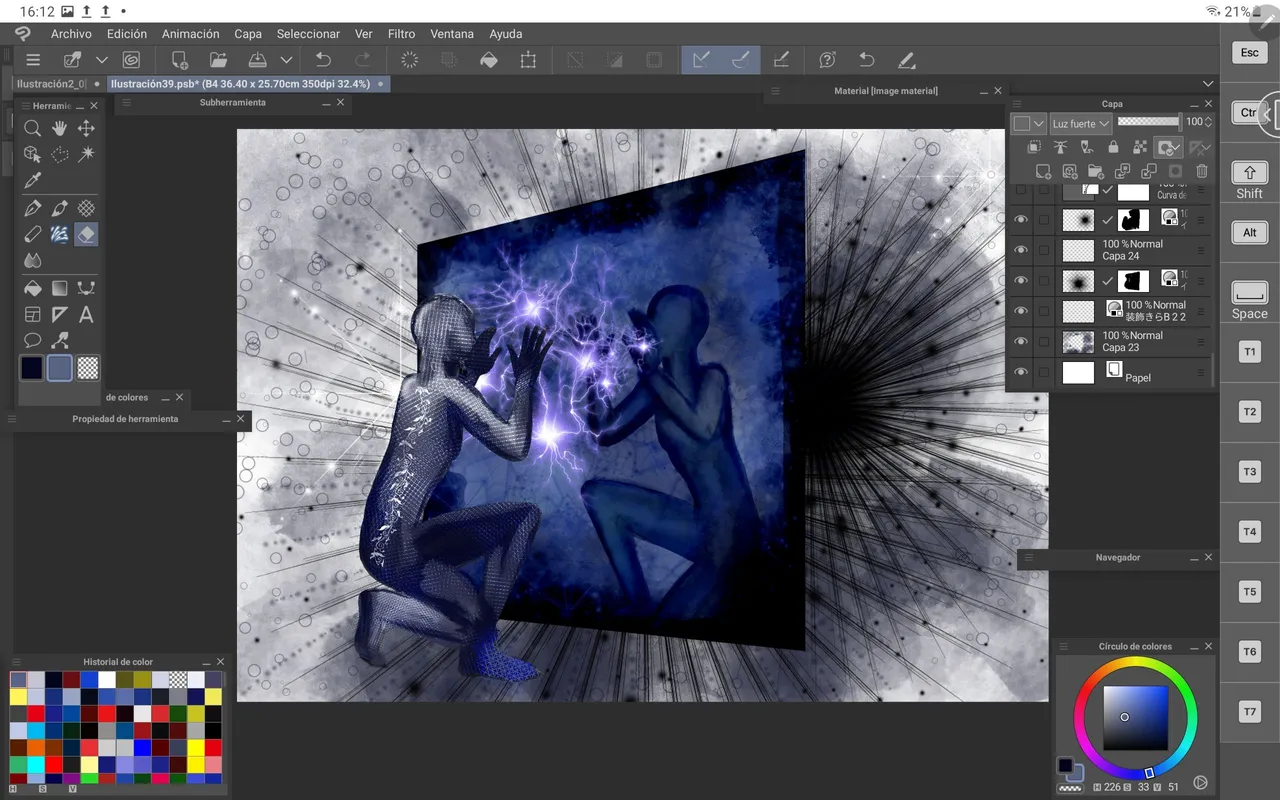Screen dimensions: 1280x800
Task: Open the Archivo menu
Action: coord(71,34)
